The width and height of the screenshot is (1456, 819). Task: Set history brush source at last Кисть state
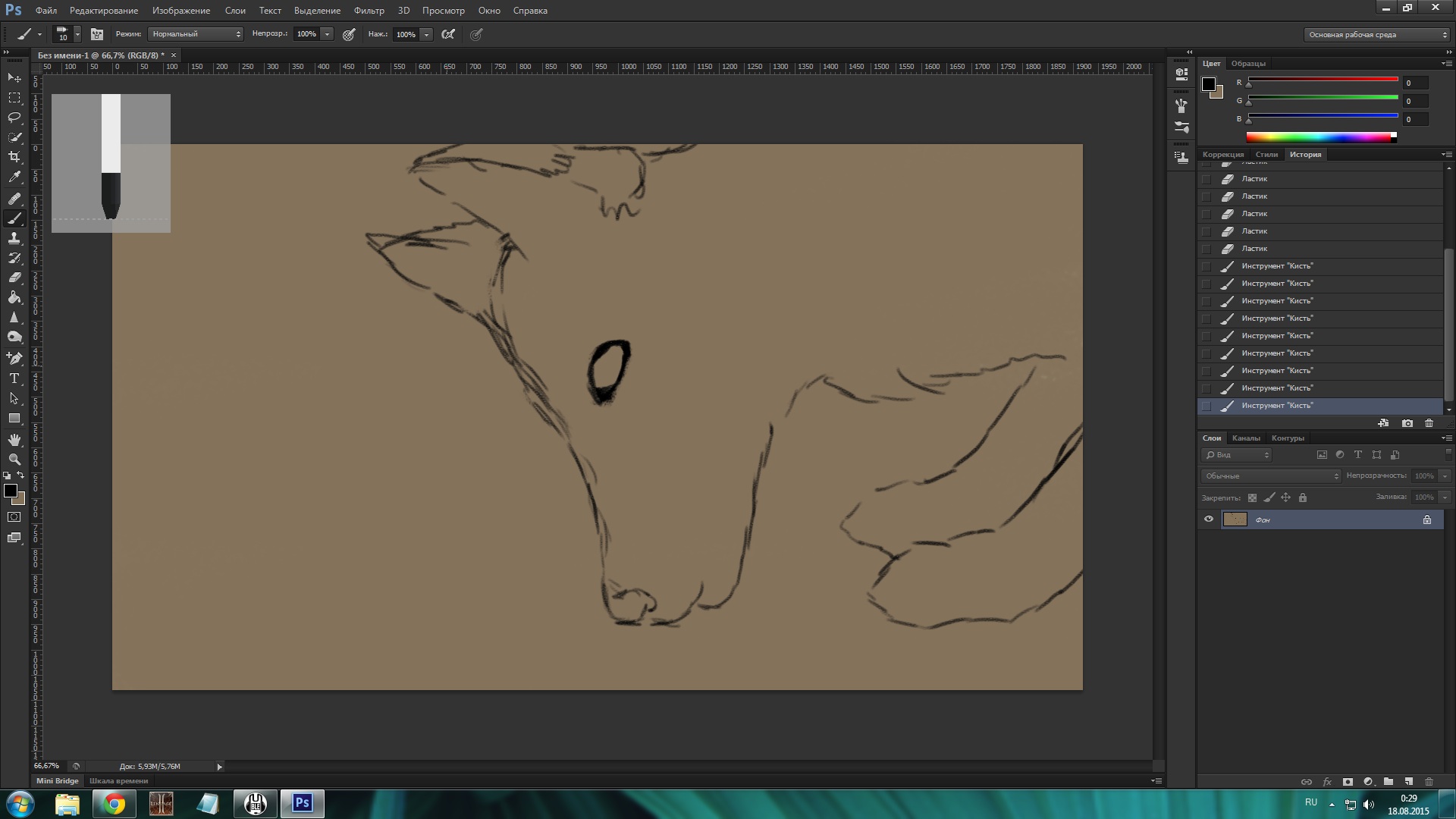pyautogui.click(x=1207, y=406)
